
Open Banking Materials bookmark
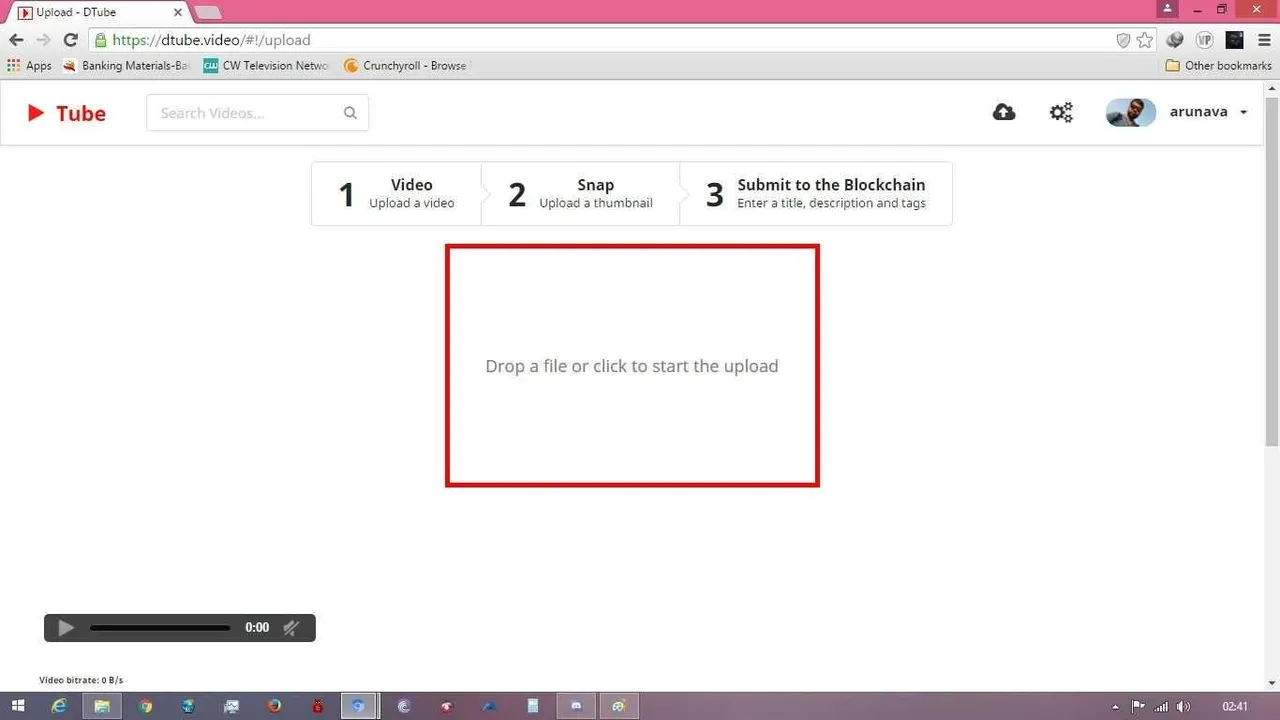[x=126, y=66]
